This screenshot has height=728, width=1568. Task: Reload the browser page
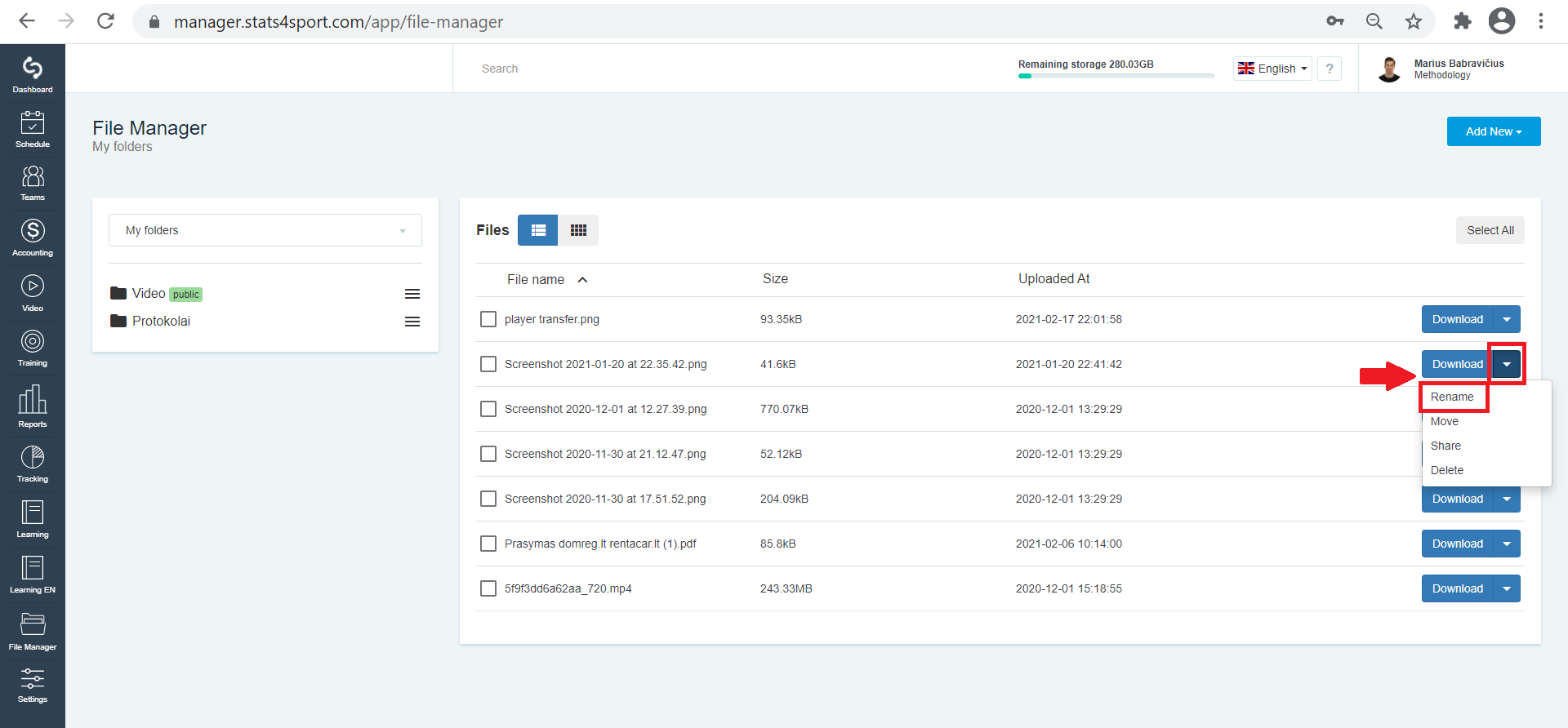tap(105, 21)
